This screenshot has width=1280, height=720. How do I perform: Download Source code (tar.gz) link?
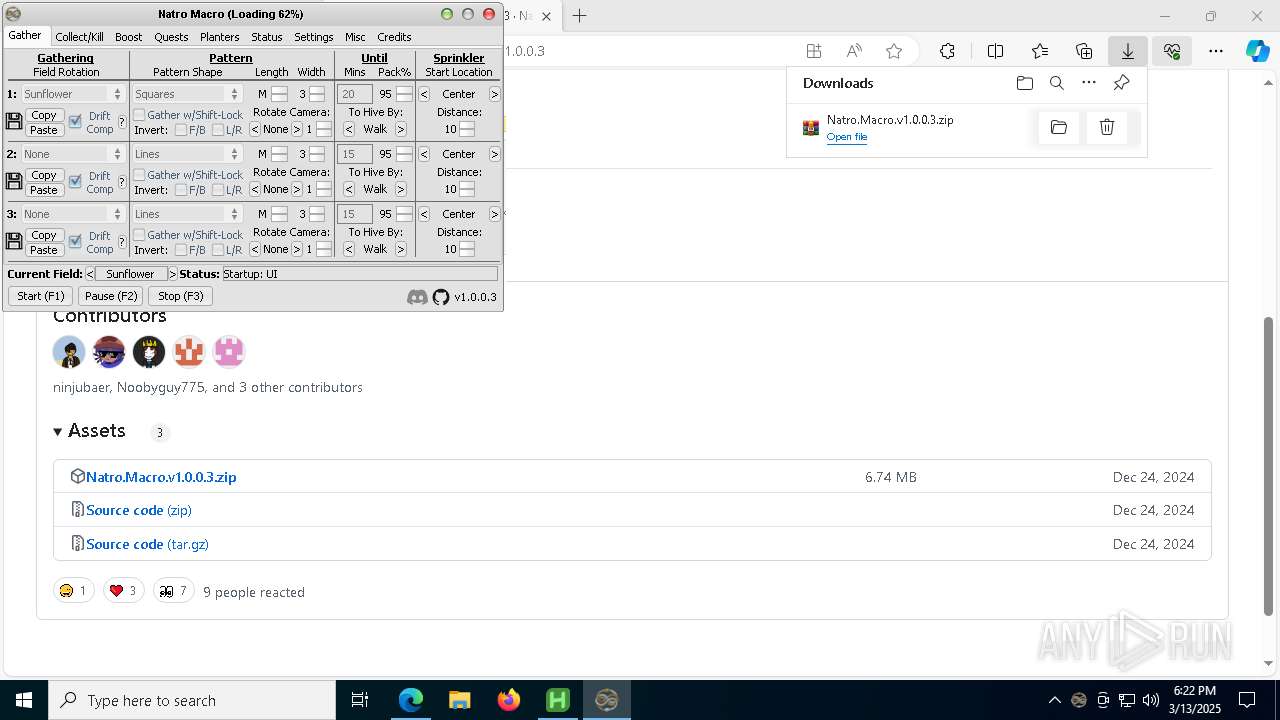tap(147, 544)
